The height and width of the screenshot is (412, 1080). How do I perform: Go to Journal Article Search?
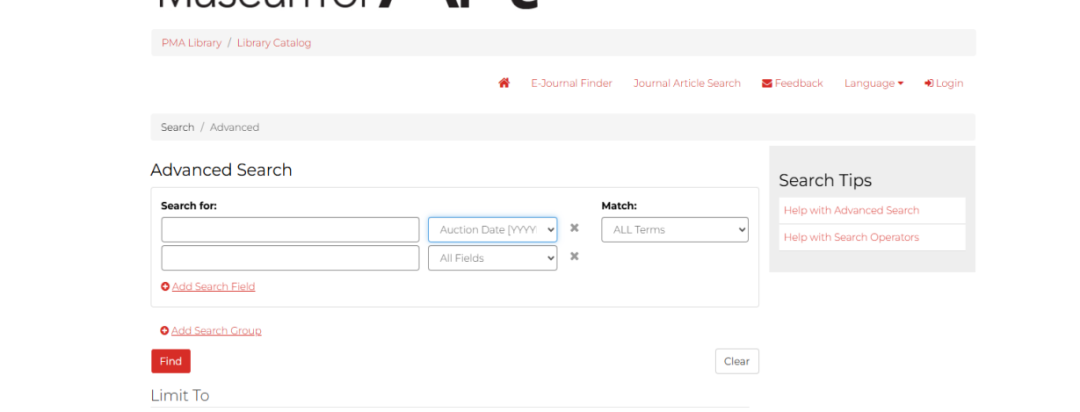coord(686,83)
